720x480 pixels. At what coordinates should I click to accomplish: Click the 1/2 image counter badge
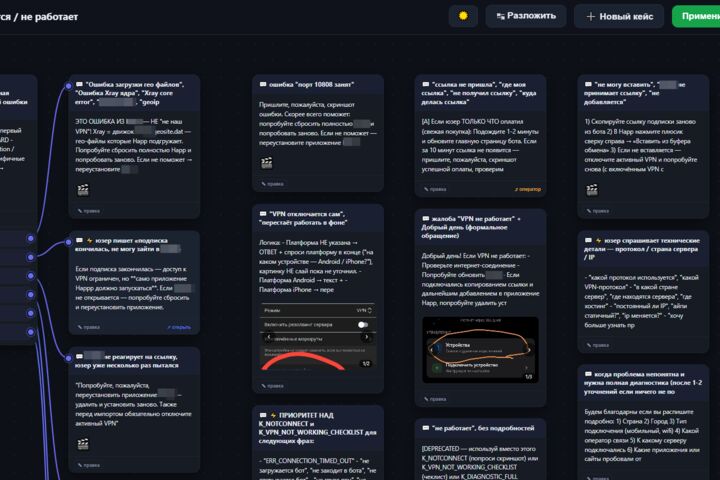tap(366, 363)
